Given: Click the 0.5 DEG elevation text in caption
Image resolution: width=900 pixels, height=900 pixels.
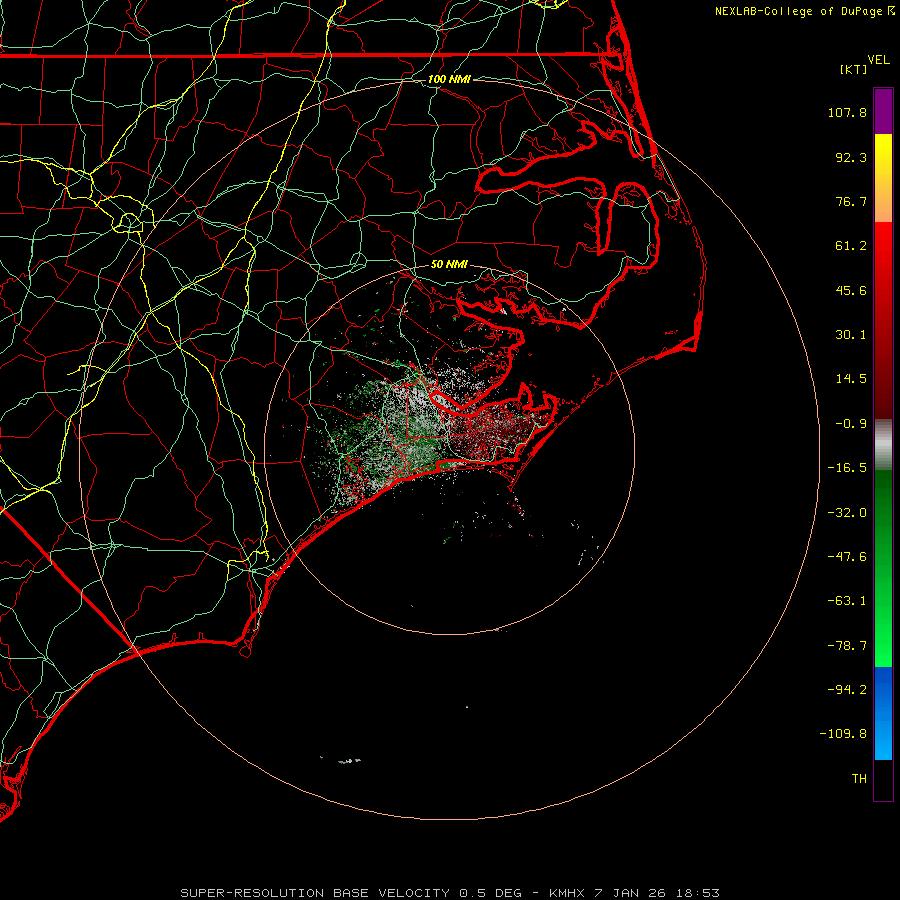Looking at the screenshot, I should (x=490, y=893).
